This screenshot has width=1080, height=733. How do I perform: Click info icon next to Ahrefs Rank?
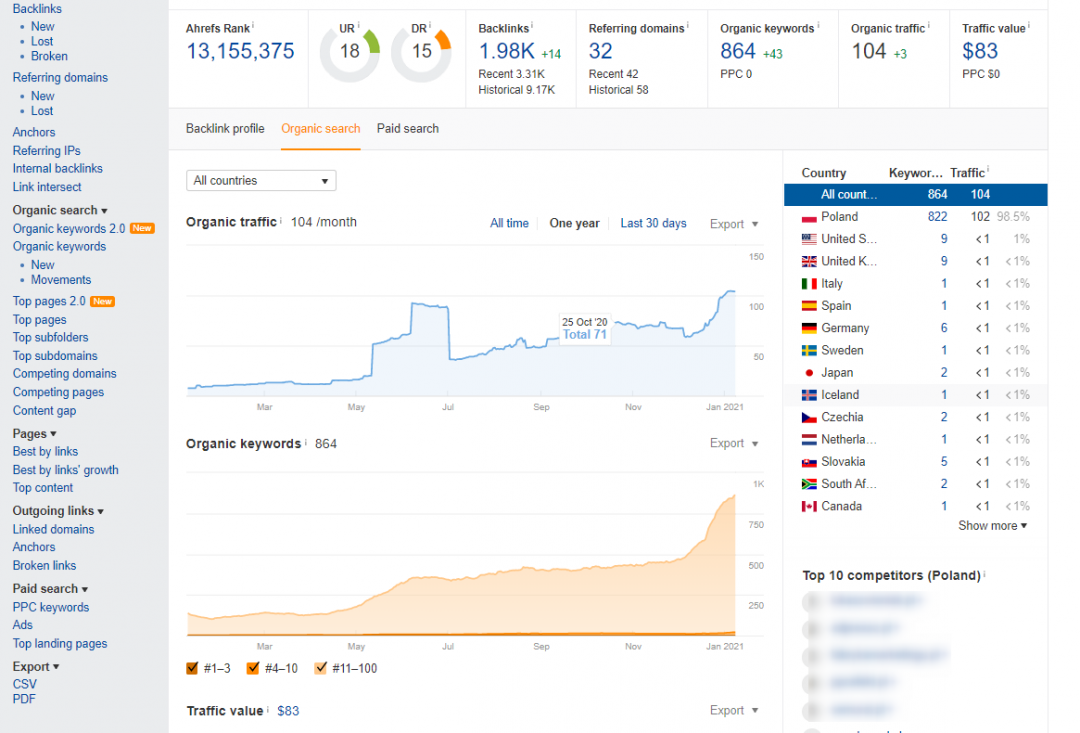253,26
